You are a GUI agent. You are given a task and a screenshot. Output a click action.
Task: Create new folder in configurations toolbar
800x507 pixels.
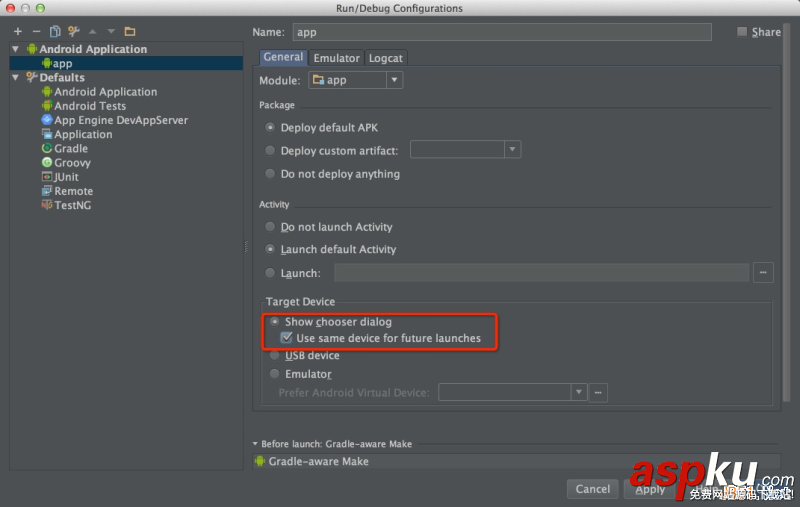pos(130,32)
